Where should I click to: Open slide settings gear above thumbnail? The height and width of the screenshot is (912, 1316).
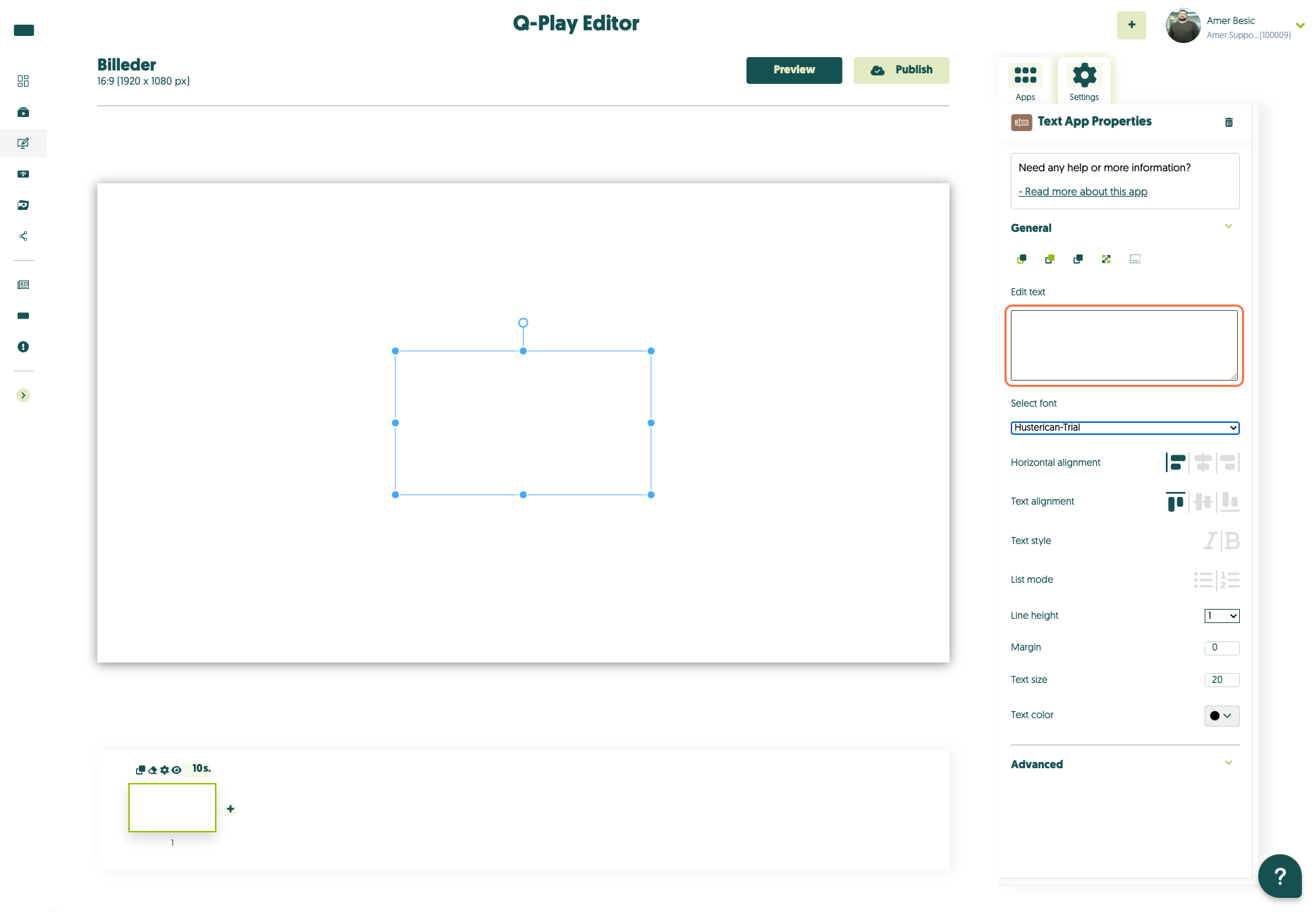tap(164, 770)
